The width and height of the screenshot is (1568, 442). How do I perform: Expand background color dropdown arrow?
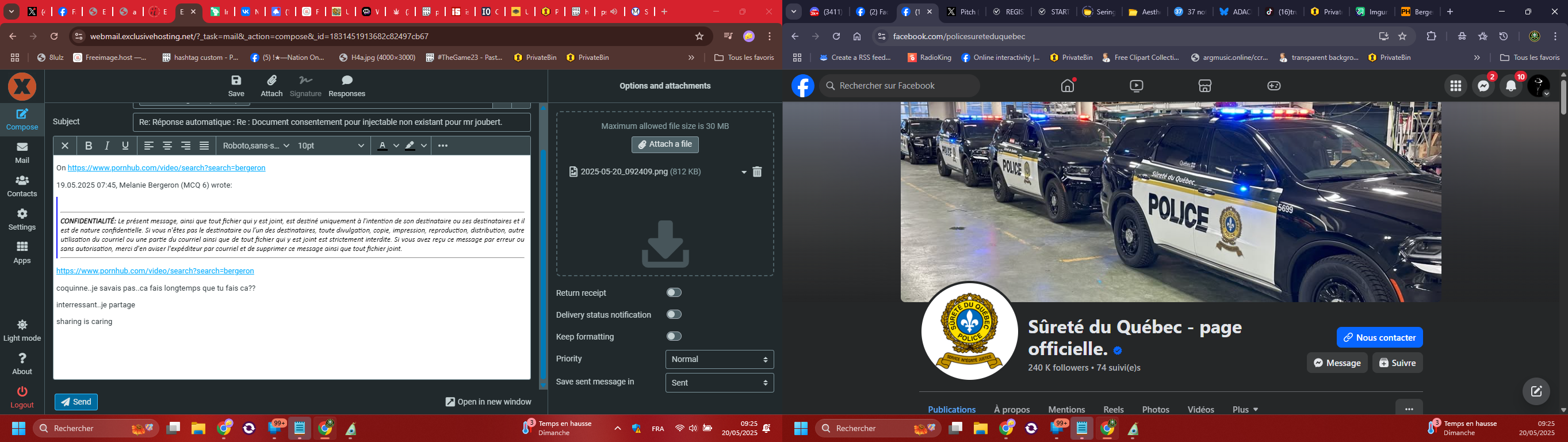424,146
